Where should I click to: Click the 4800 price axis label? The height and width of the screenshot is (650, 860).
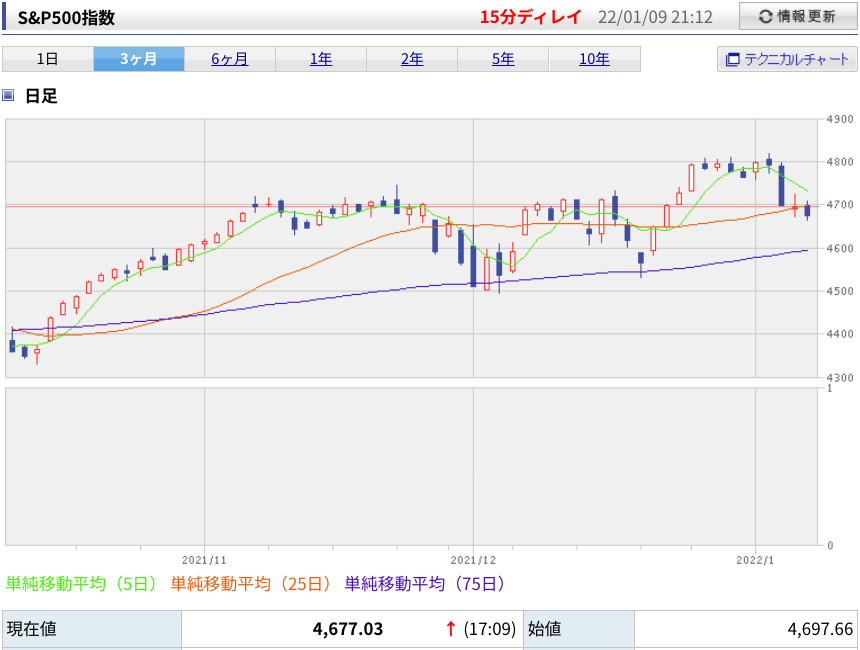840,162
